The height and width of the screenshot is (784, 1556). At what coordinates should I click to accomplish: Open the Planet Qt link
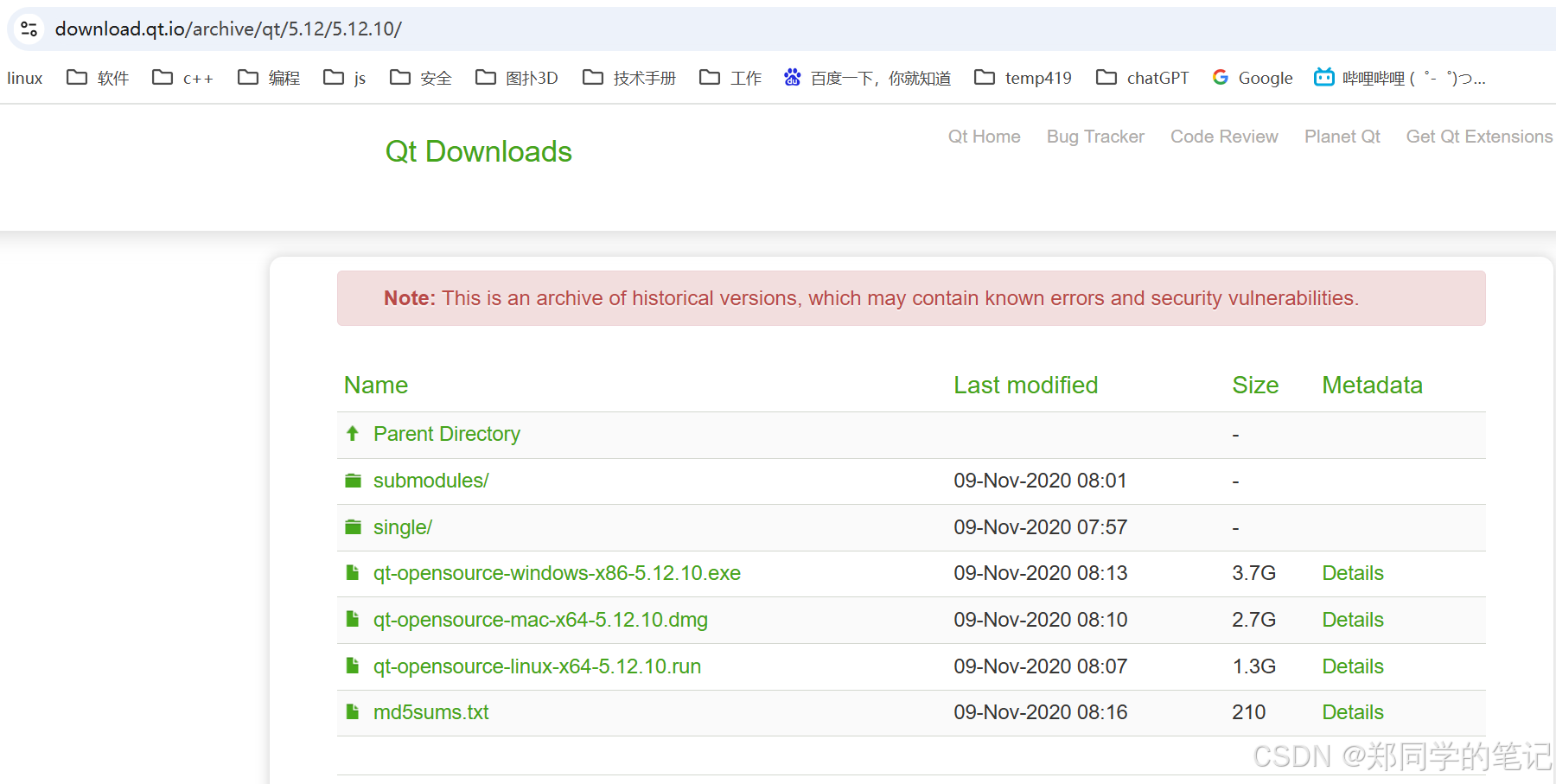click(x=1342, y=137)
